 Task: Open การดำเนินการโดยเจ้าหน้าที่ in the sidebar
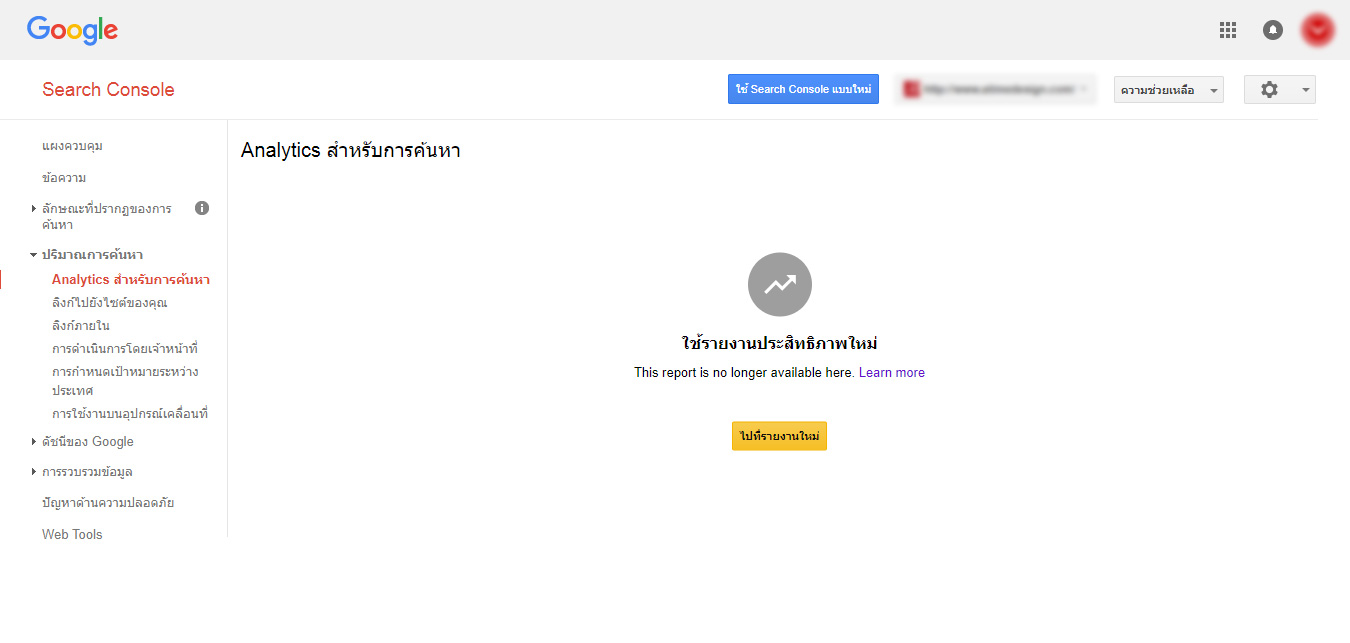(125, 349)
